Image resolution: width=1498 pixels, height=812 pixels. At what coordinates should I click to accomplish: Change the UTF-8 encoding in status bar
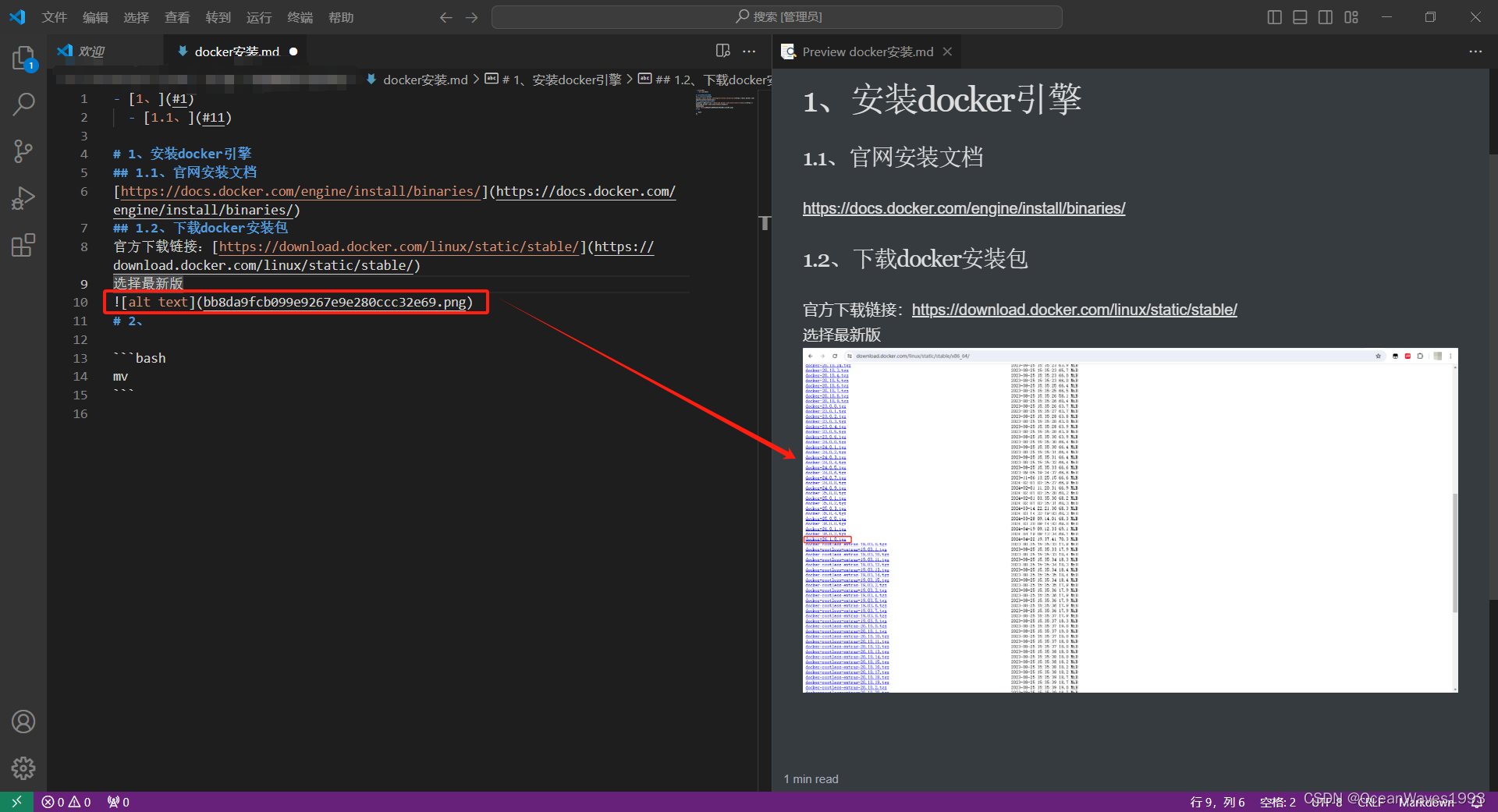tap(1326, 802)
